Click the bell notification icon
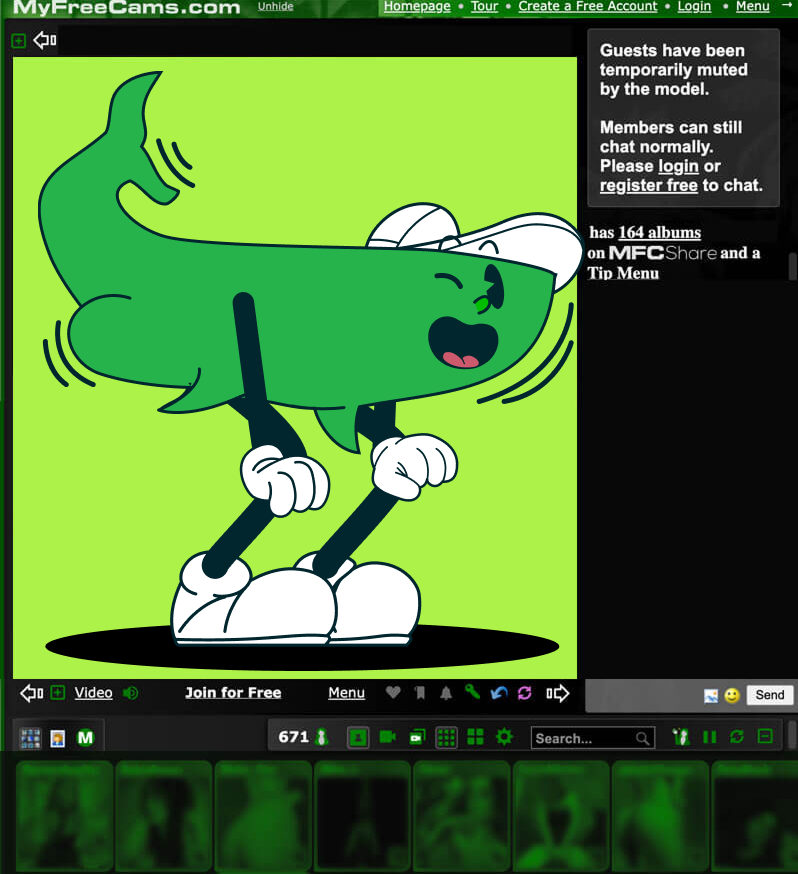 446,693
